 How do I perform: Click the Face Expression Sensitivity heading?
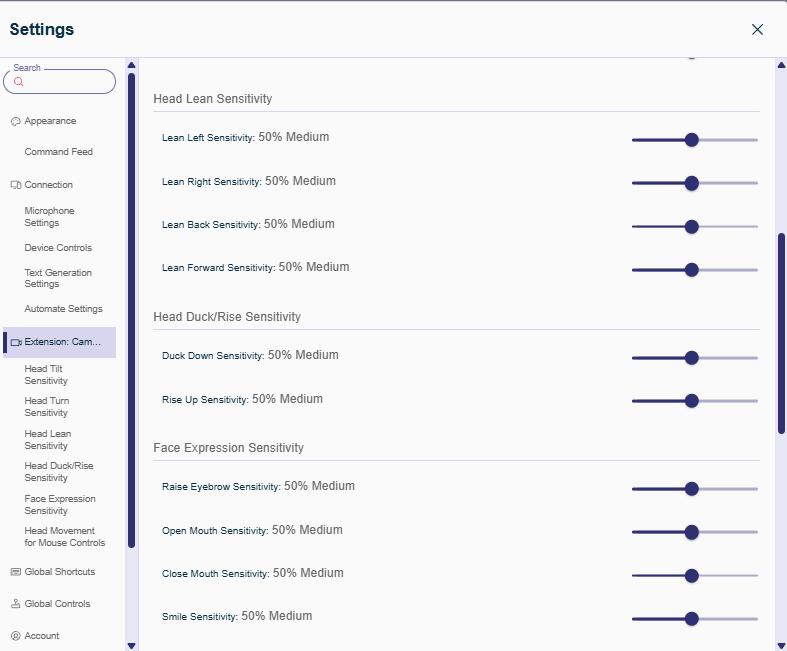pyautogui.click(x=228, y=448)
